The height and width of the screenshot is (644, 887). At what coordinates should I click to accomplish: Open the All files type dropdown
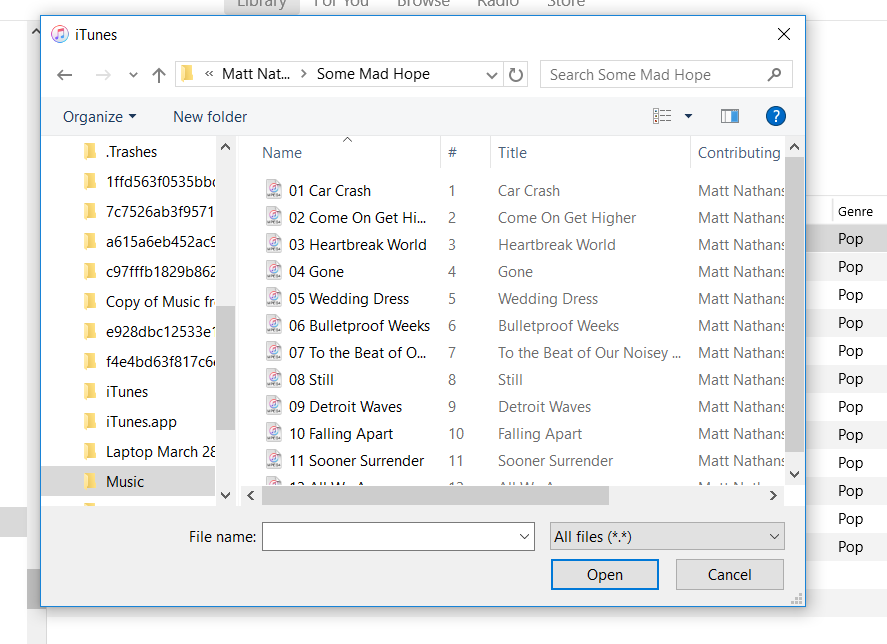(x=667, y=536)
